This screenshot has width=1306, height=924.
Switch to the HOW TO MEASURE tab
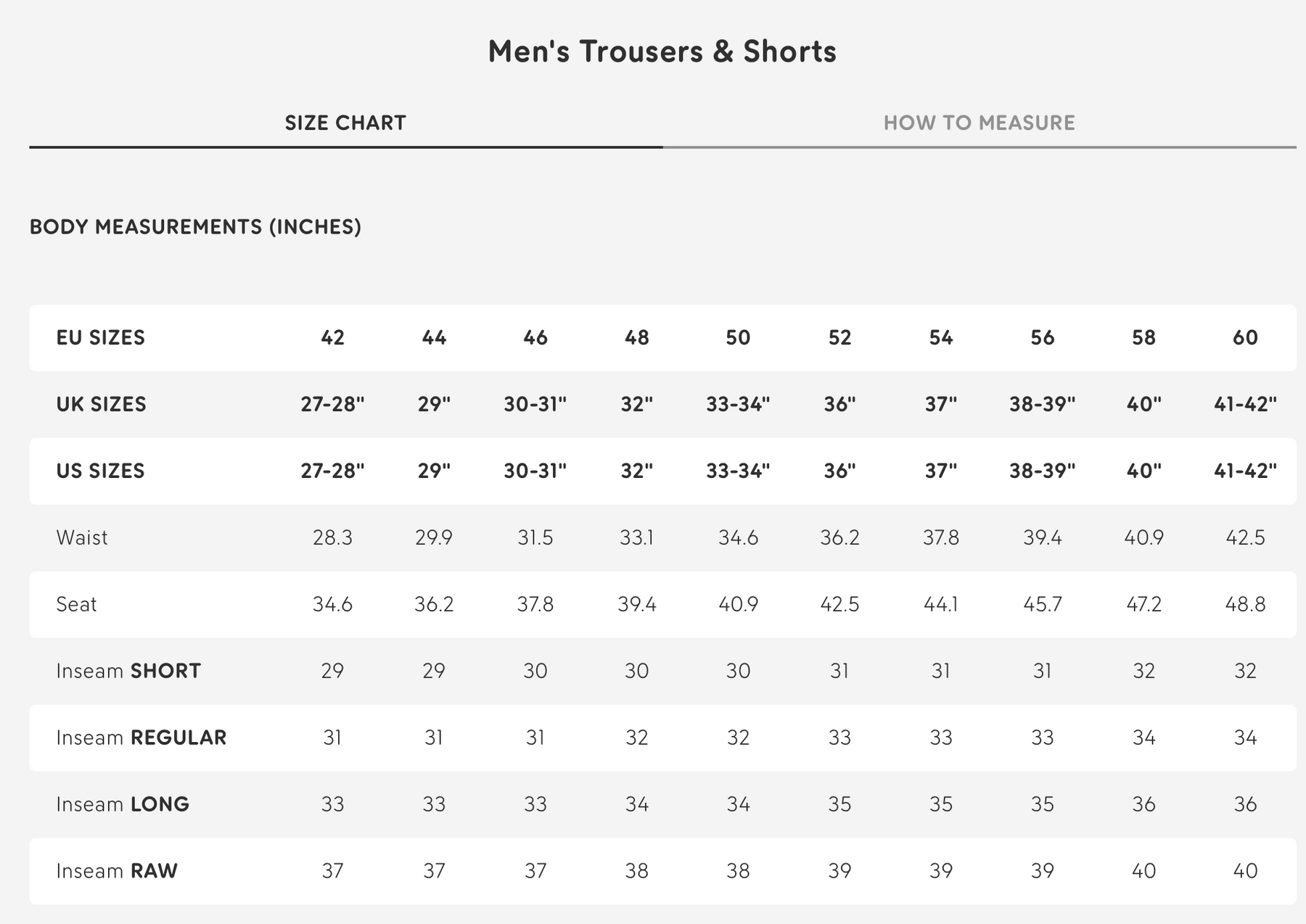(x=979, y=123)
